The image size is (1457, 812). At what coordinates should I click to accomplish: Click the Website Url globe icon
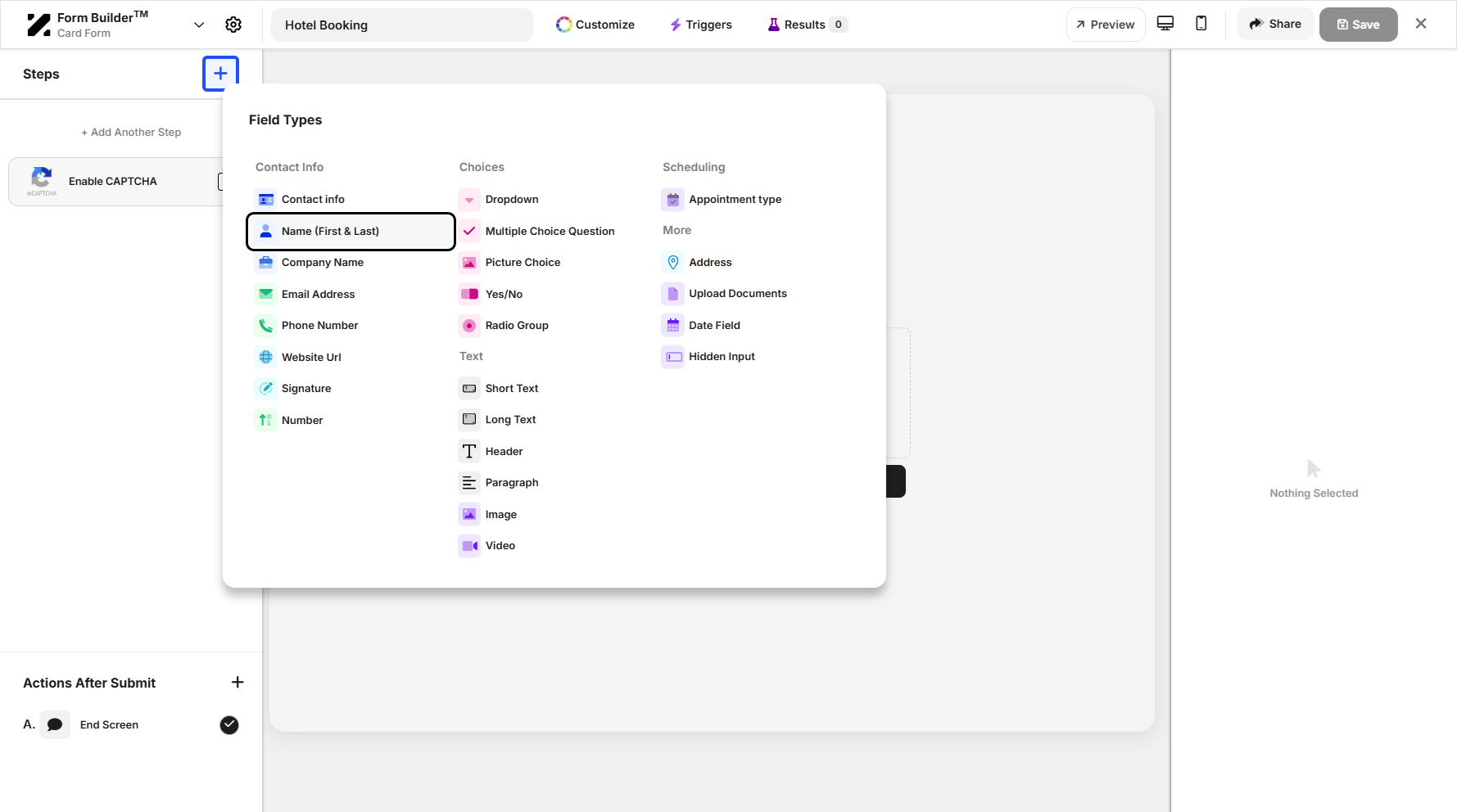click(265, 357)
